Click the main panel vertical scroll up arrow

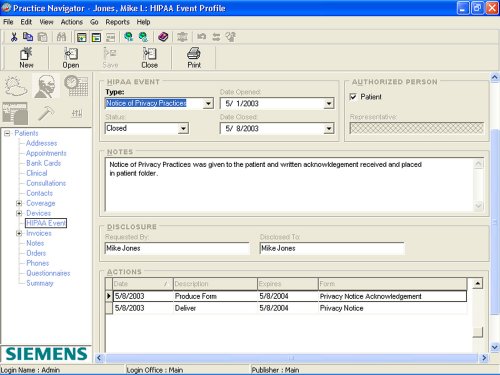(495, 77)
